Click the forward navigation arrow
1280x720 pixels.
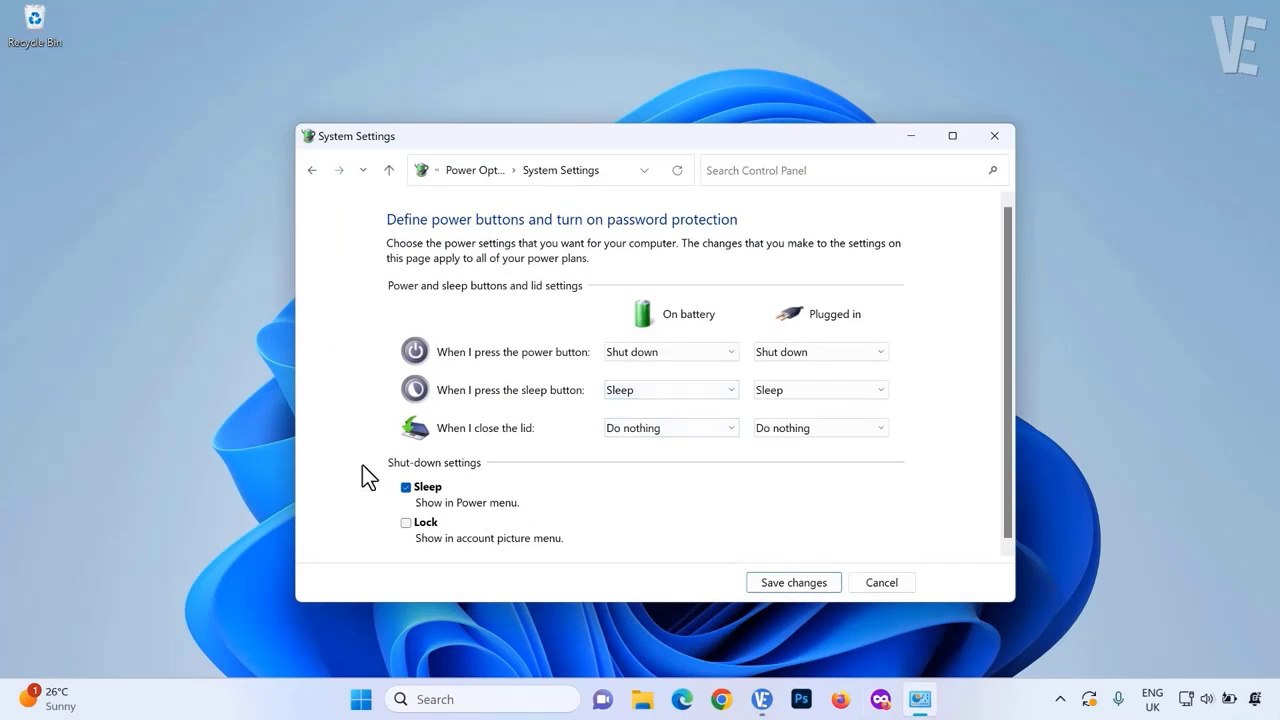[x=339, y=170]
